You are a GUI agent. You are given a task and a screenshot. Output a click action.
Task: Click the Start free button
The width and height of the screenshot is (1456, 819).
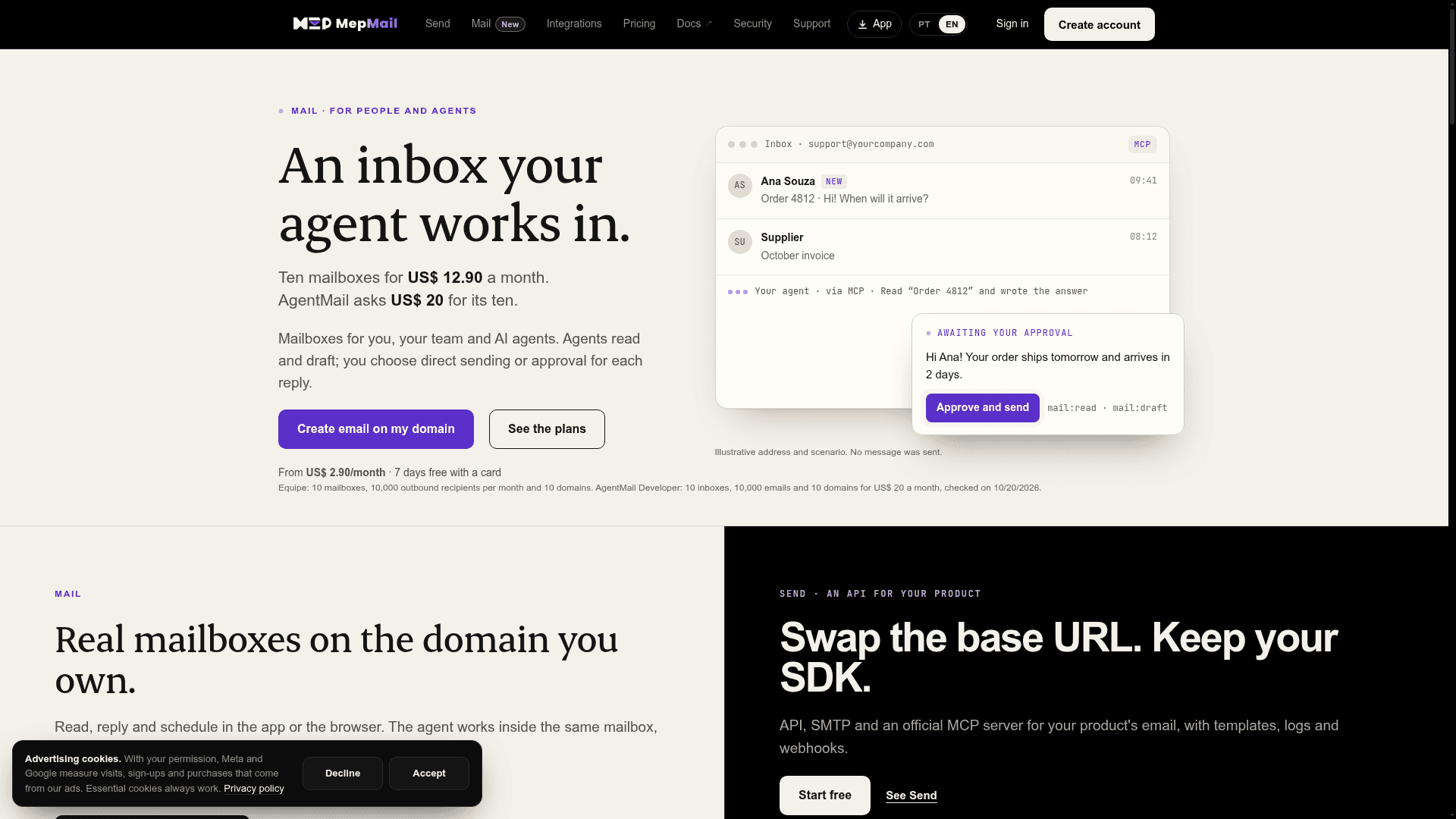(x=824, y=795)
